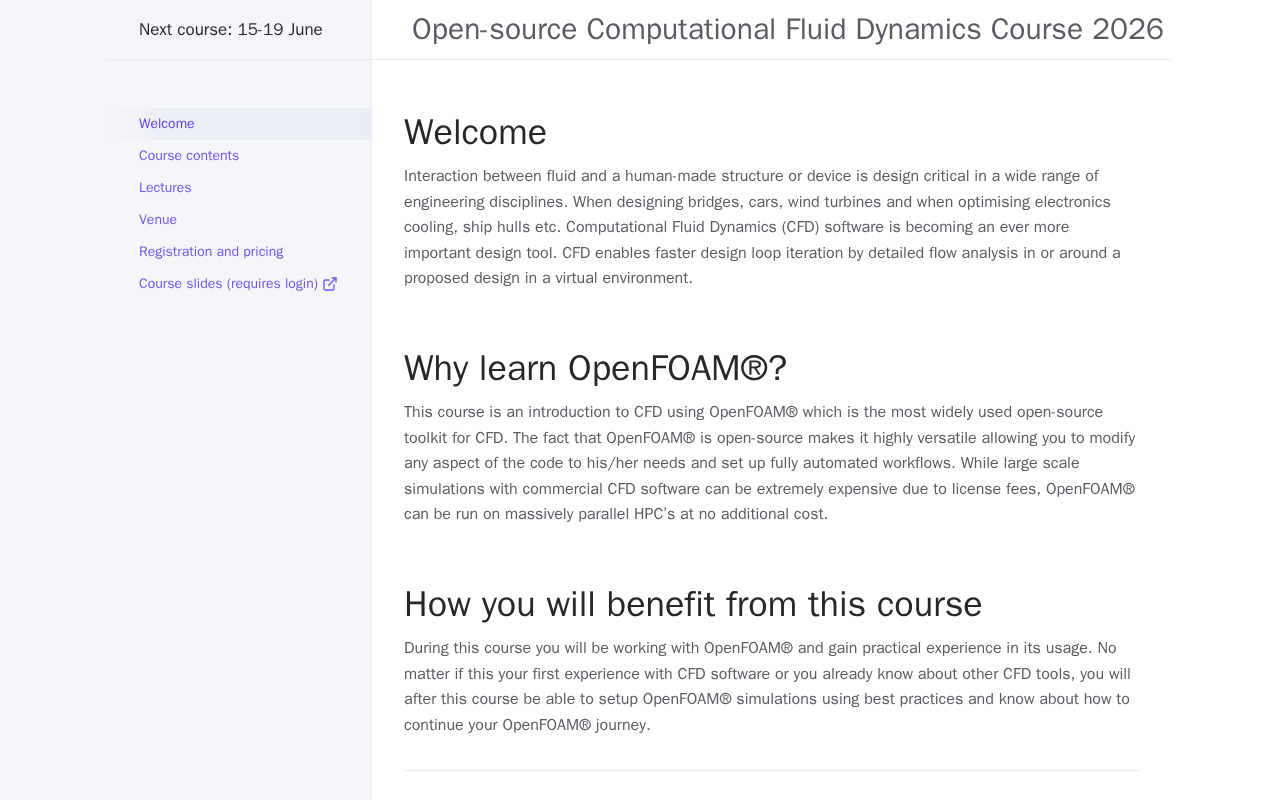Viewport: 1280px width, 800px height.
Task: Go to Course contents section
Action: tap(189, 156)
